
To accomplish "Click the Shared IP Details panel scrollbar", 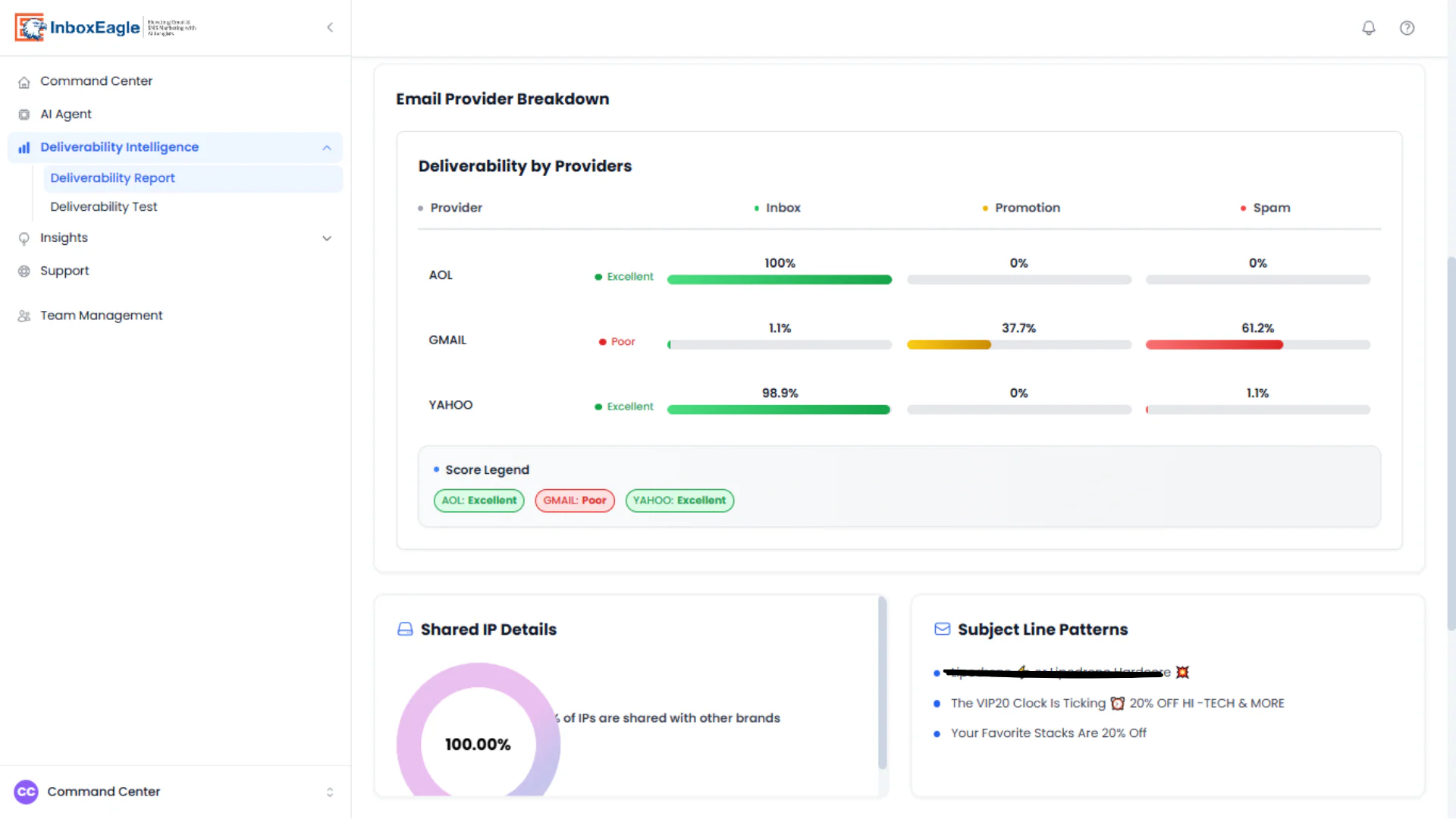I will click(x=882, y=682).
